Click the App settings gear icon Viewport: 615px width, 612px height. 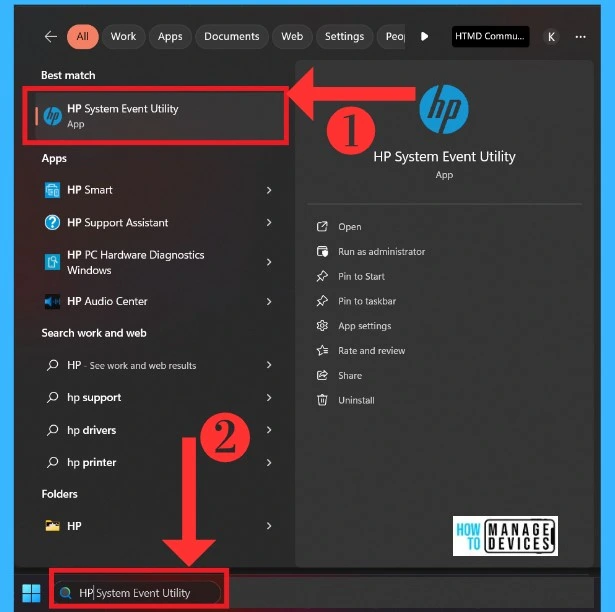[322, 326]
